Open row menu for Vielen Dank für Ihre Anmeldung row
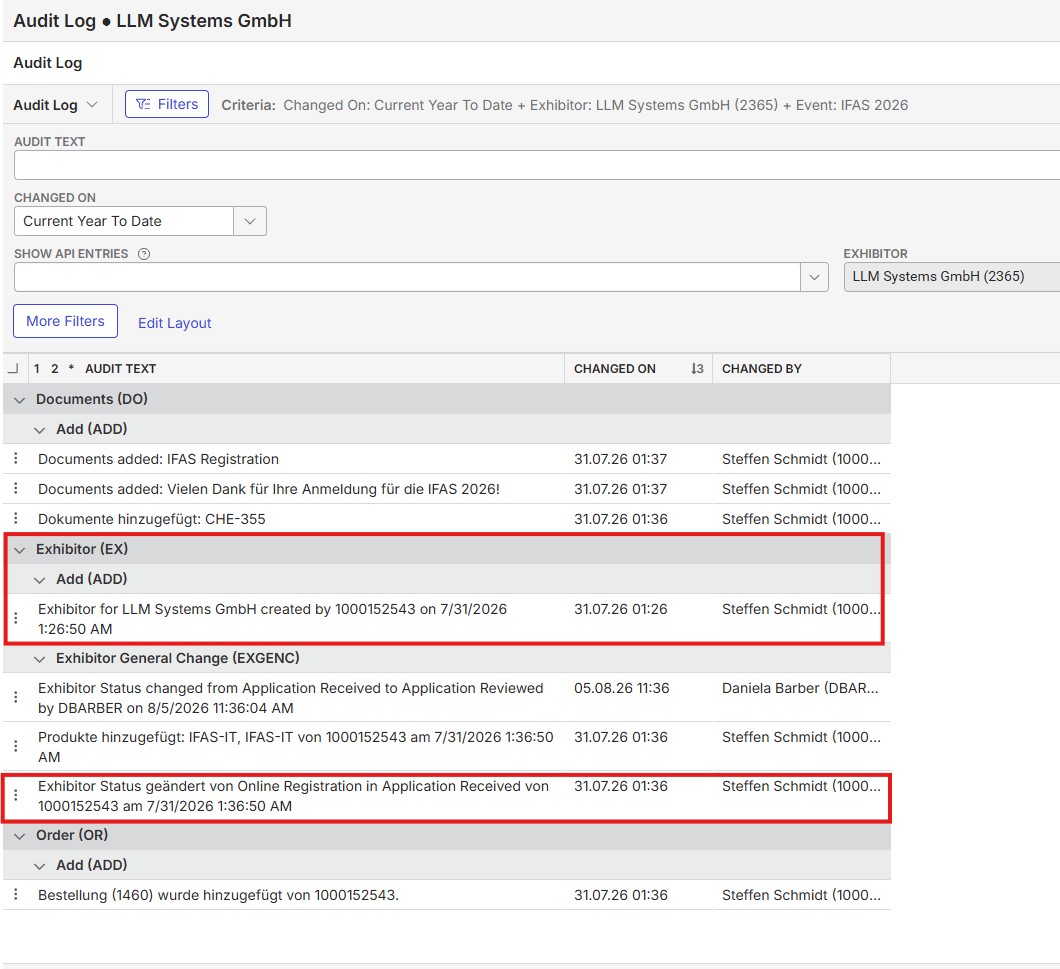 click(x=16, y=488)
